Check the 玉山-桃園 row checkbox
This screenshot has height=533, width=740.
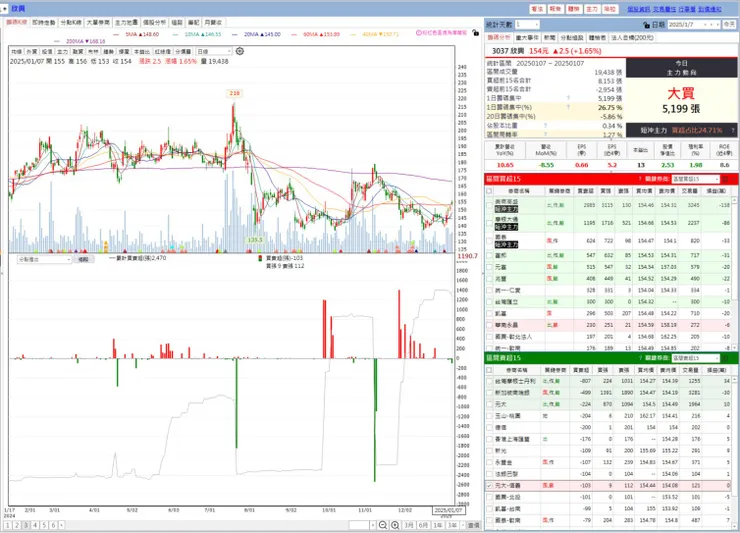[x=489, y=416]
